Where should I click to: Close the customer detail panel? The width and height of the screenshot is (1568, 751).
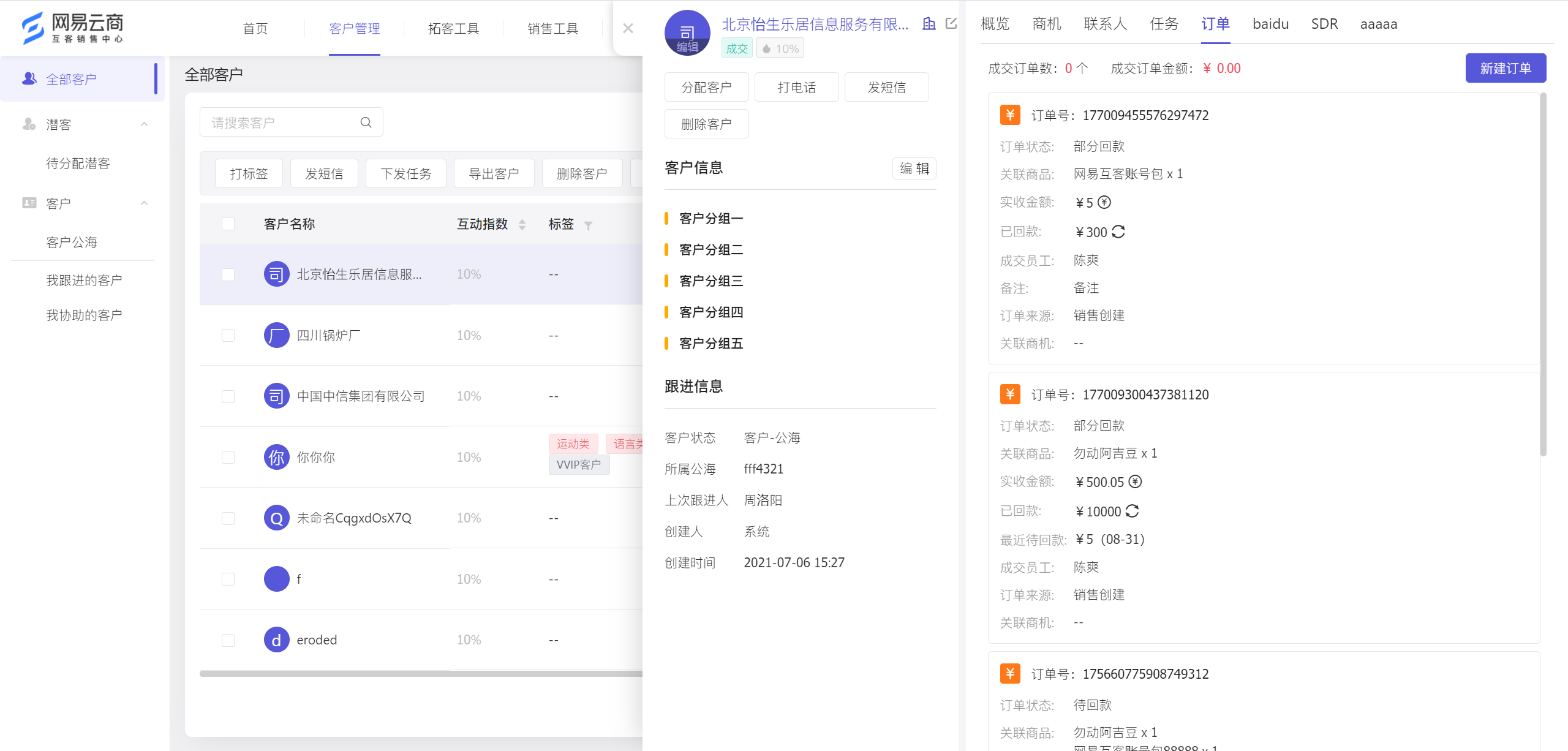point(628,28)
